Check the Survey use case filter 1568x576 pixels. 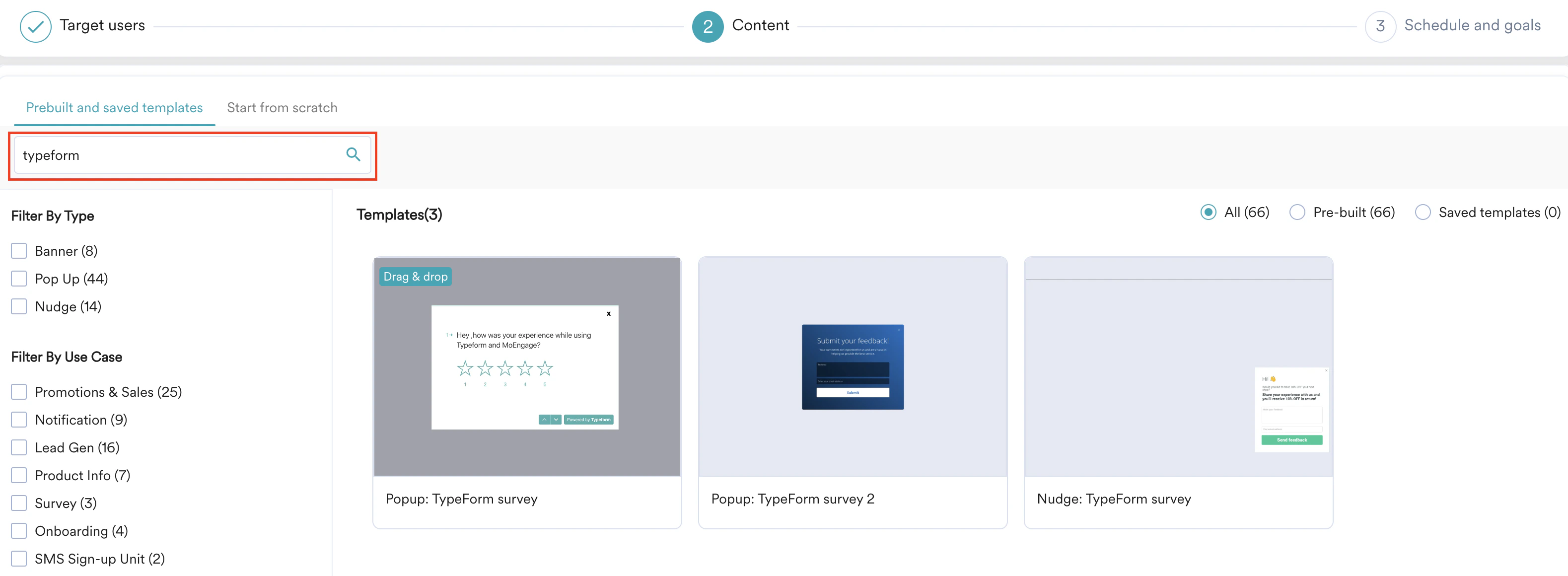coord(19,503)
